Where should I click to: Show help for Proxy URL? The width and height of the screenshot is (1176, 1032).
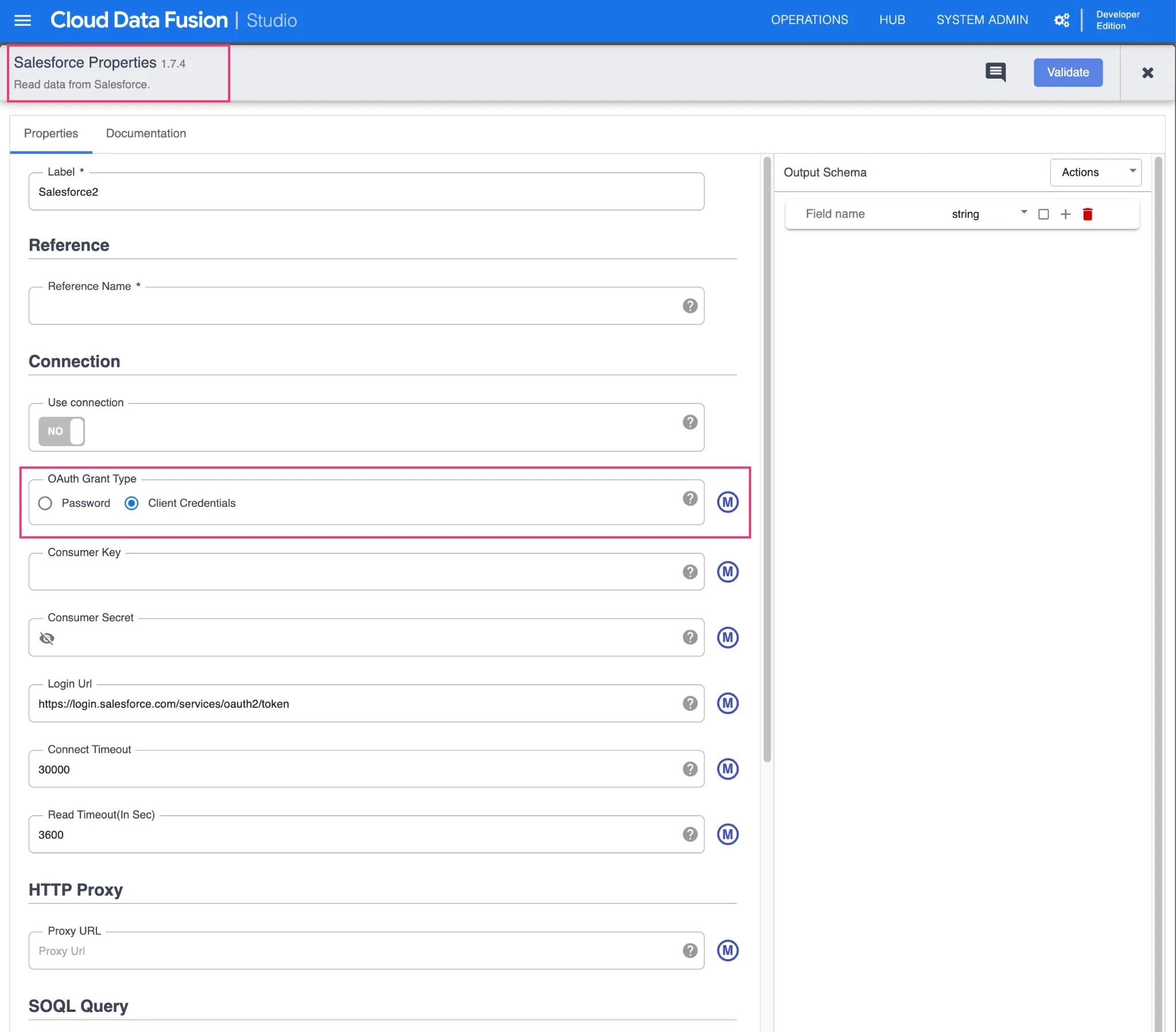coord(690,951)
